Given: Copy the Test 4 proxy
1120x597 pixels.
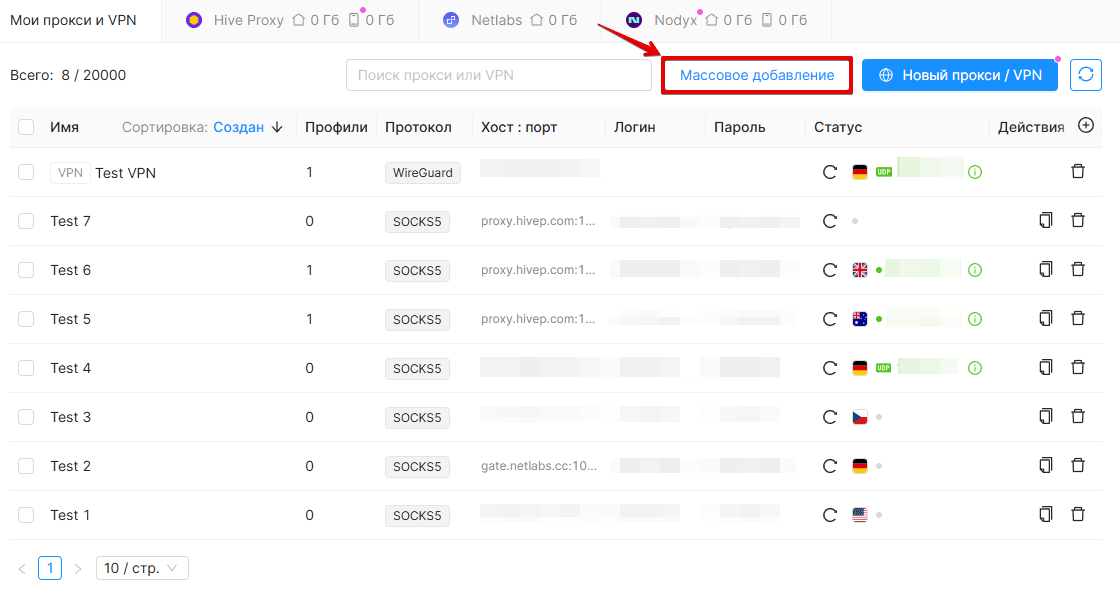Looking at the screenshot, I should tap(1046, 367).
